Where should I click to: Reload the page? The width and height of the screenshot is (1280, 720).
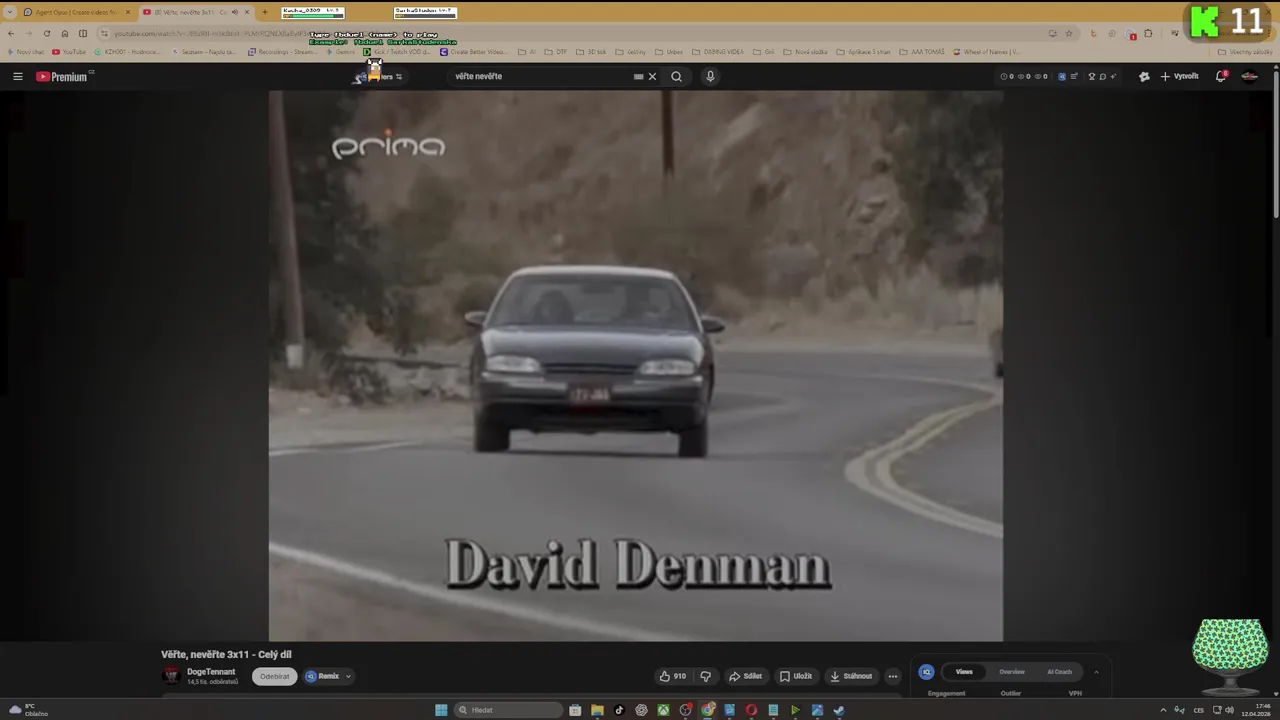[x=47, y=33]
